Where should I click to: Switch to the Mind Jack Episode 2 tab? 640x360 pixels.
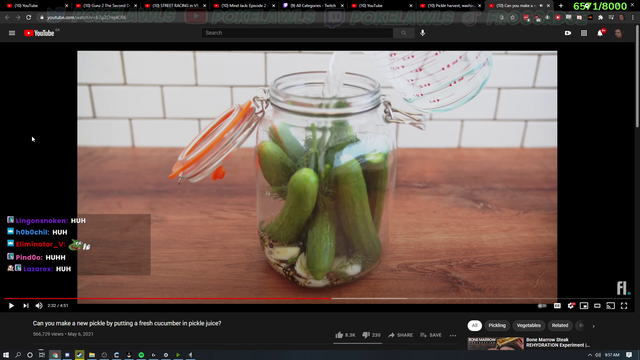click(x=244, y=6)
